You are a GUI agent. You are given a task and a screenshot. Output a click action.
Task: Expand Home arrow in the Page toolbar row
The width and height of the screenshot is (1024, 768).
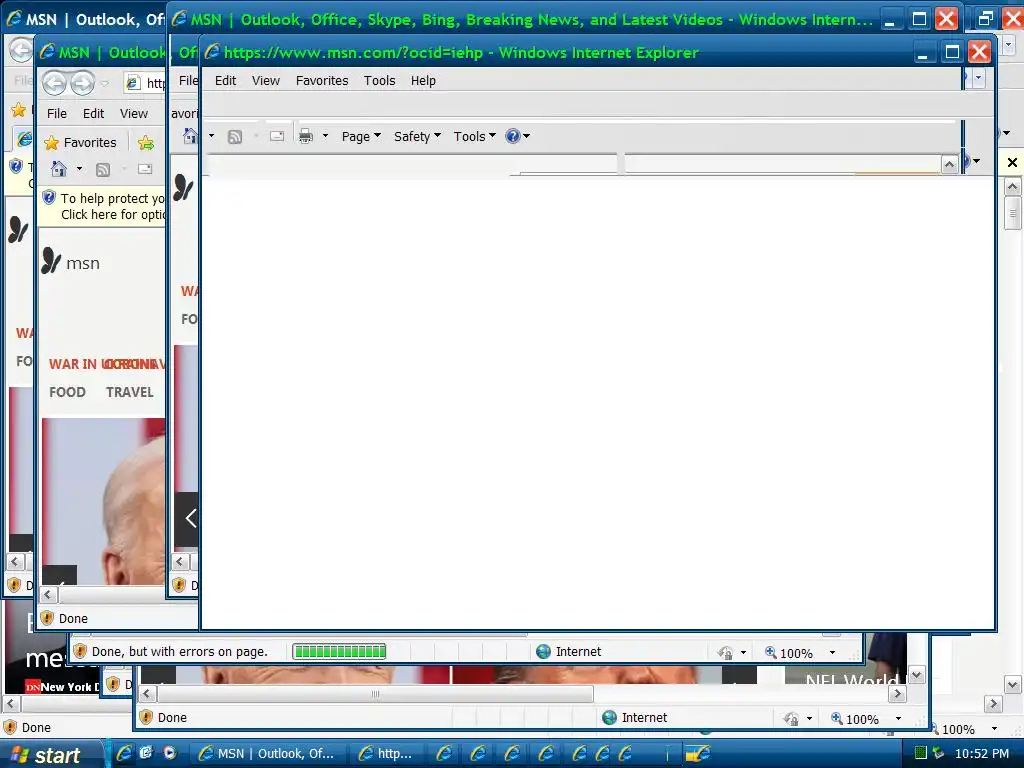(x=212, y=136)
